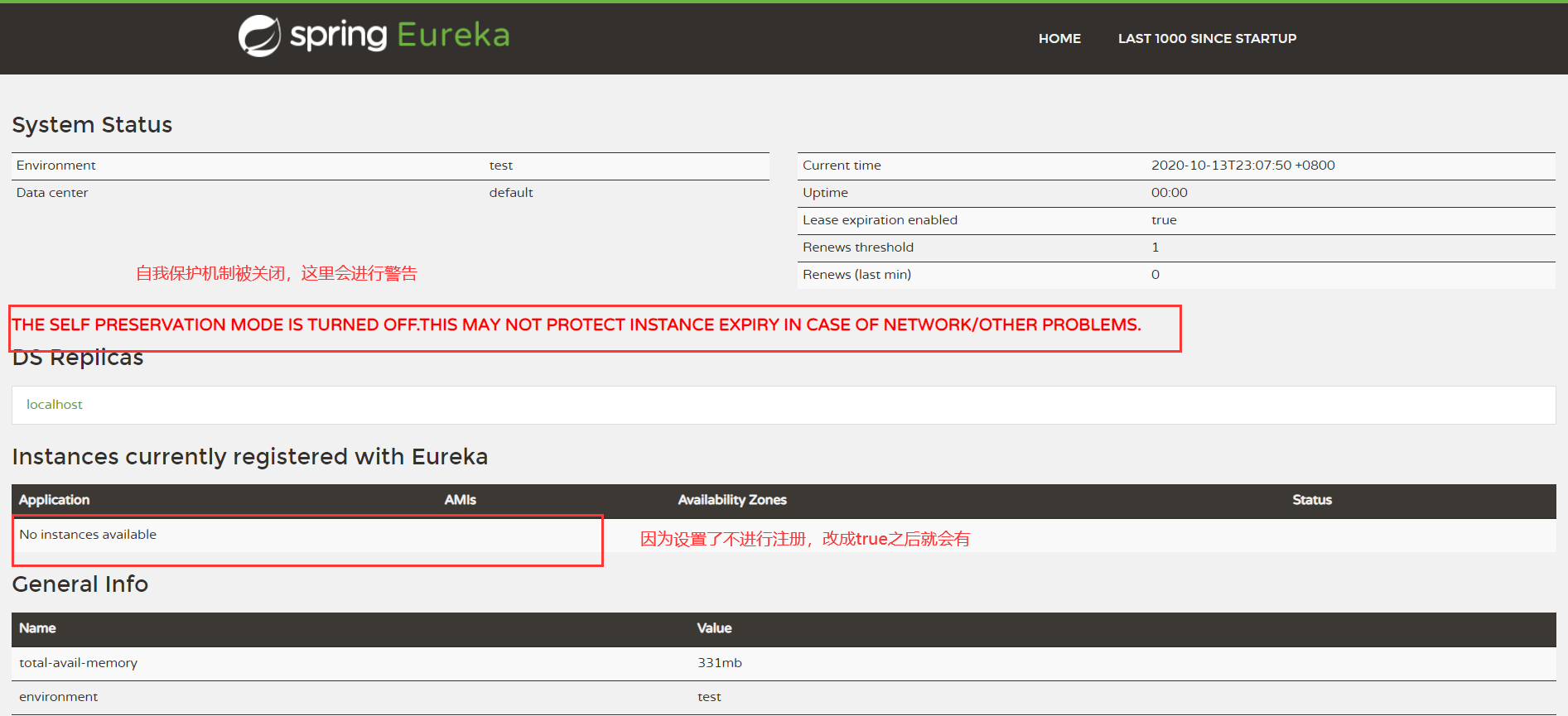Select the Current time label
The width and height of the screenshot is (1568, 716).
point(842,166)
